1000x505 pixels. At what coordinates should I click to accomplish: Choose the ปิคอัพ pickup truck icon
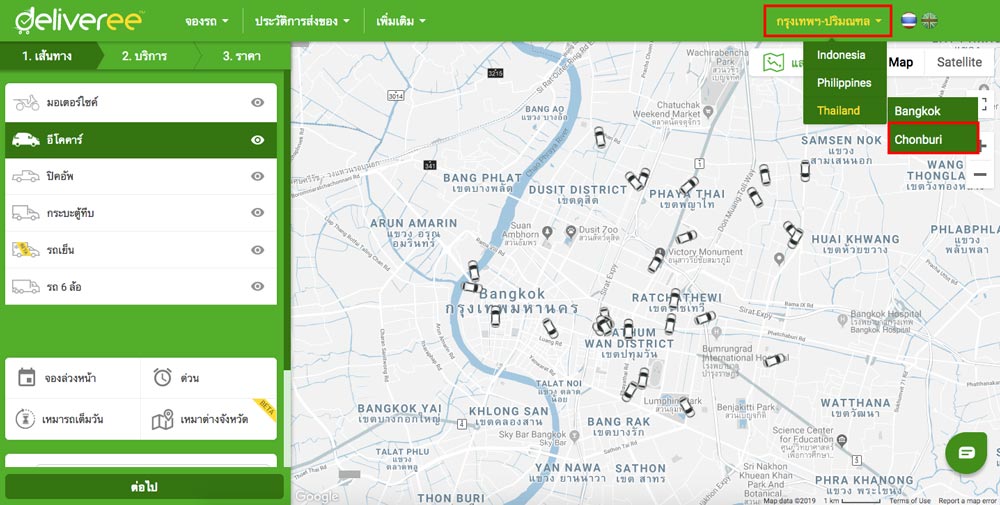(x=26, y=176)
